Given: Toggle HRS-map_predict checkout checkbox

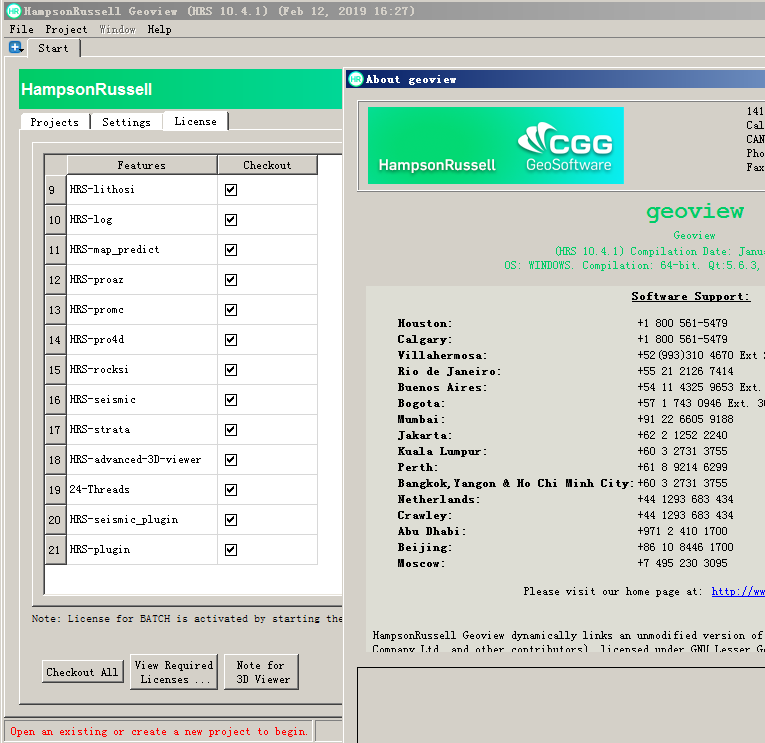Looking at the screenshot, I should 231,250.
